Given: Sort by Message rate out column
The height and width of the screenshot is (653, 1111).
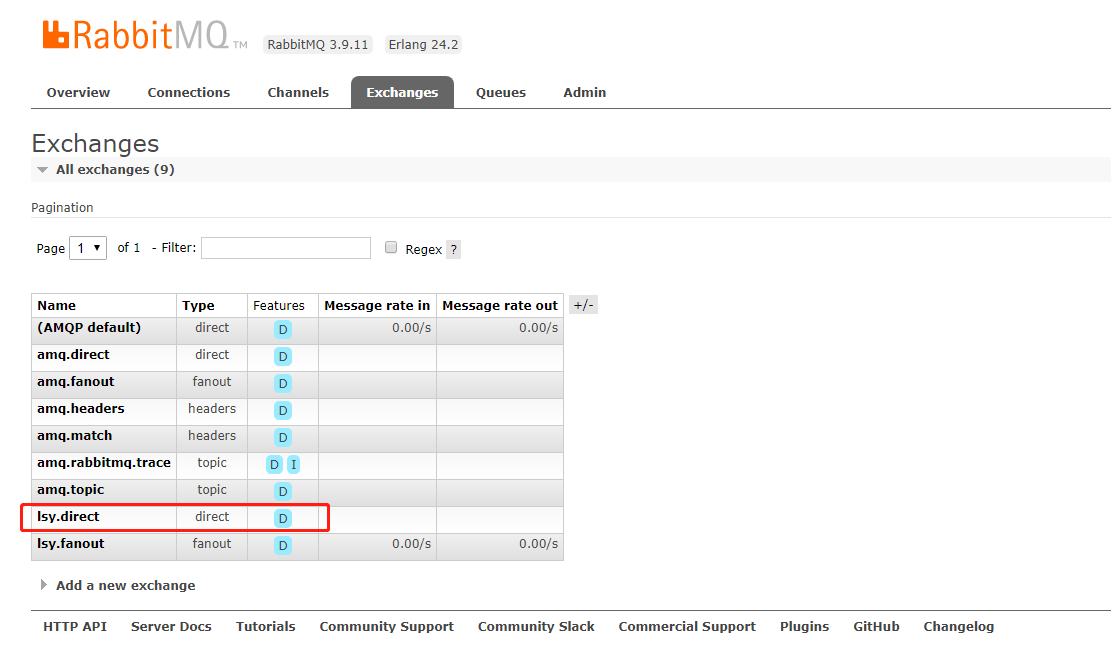Looking at the screenshot, I should 500,305.
